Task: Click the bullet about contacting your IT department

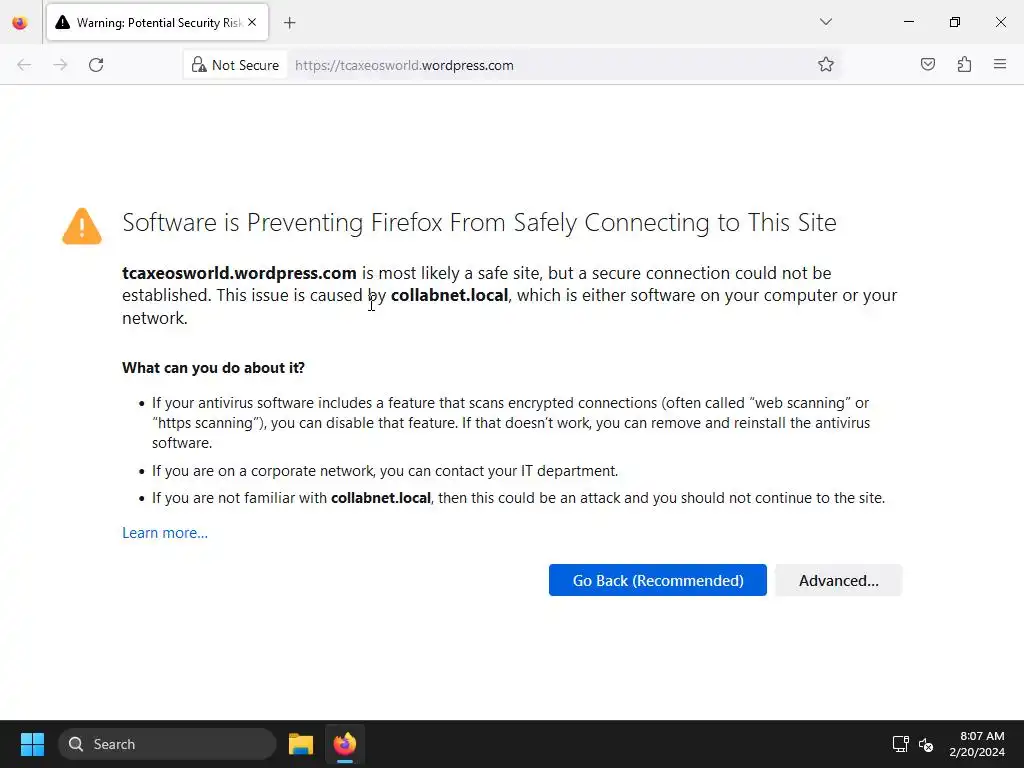Action: (x=385, y=471)
